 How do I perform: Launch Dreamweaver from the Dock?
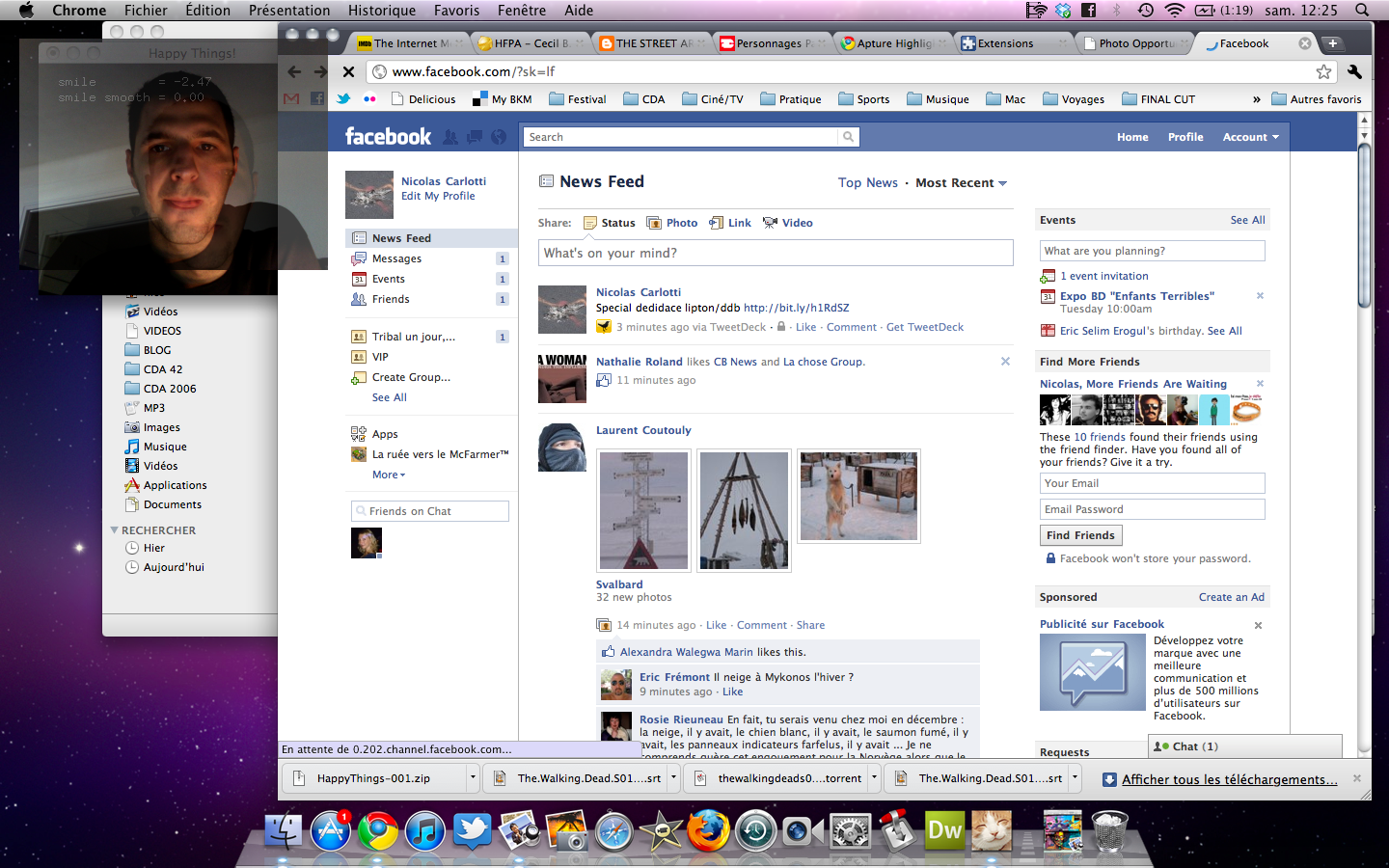click(x=944, y=830)
